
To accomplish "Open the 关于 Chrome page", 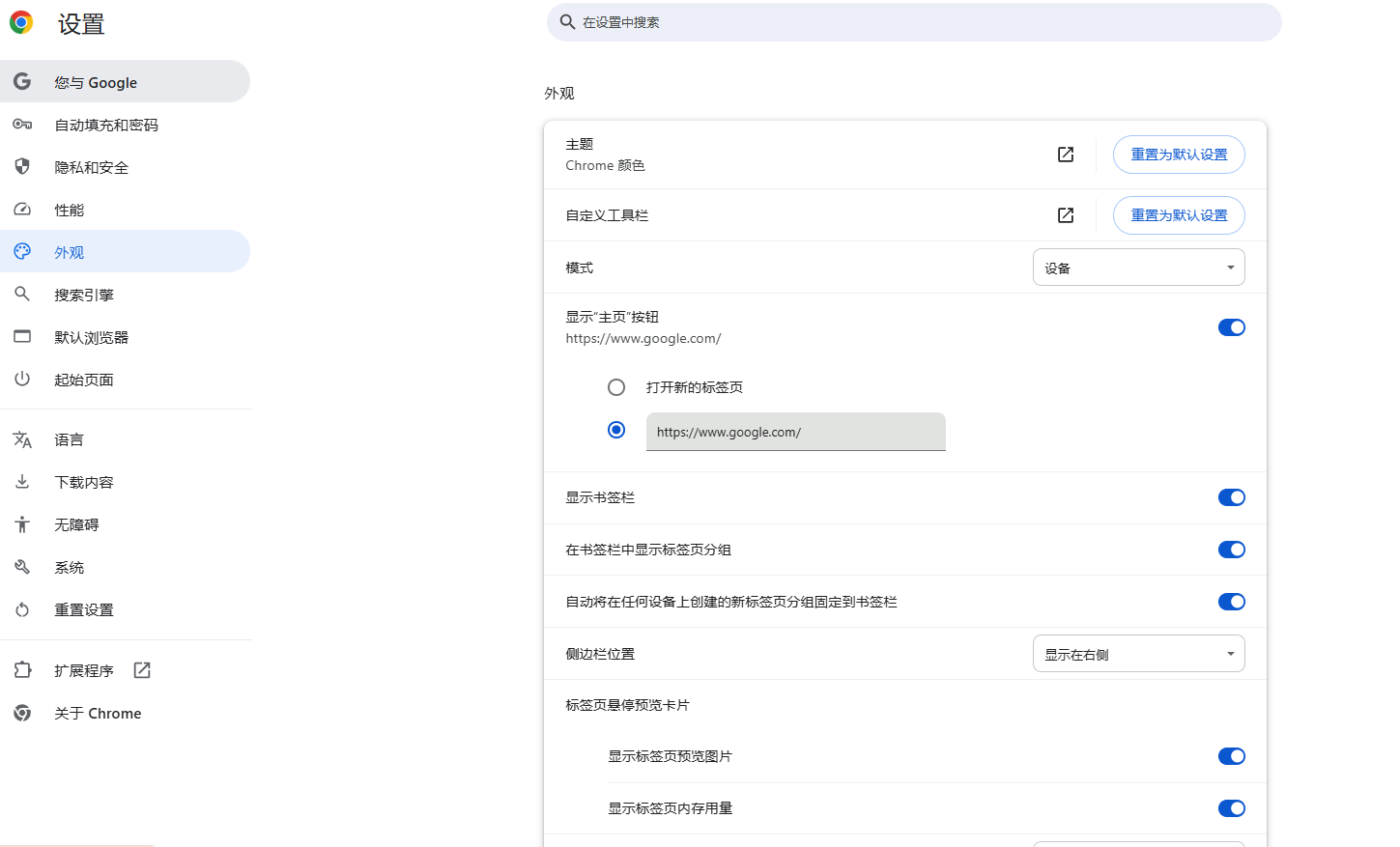I will 125,713.
